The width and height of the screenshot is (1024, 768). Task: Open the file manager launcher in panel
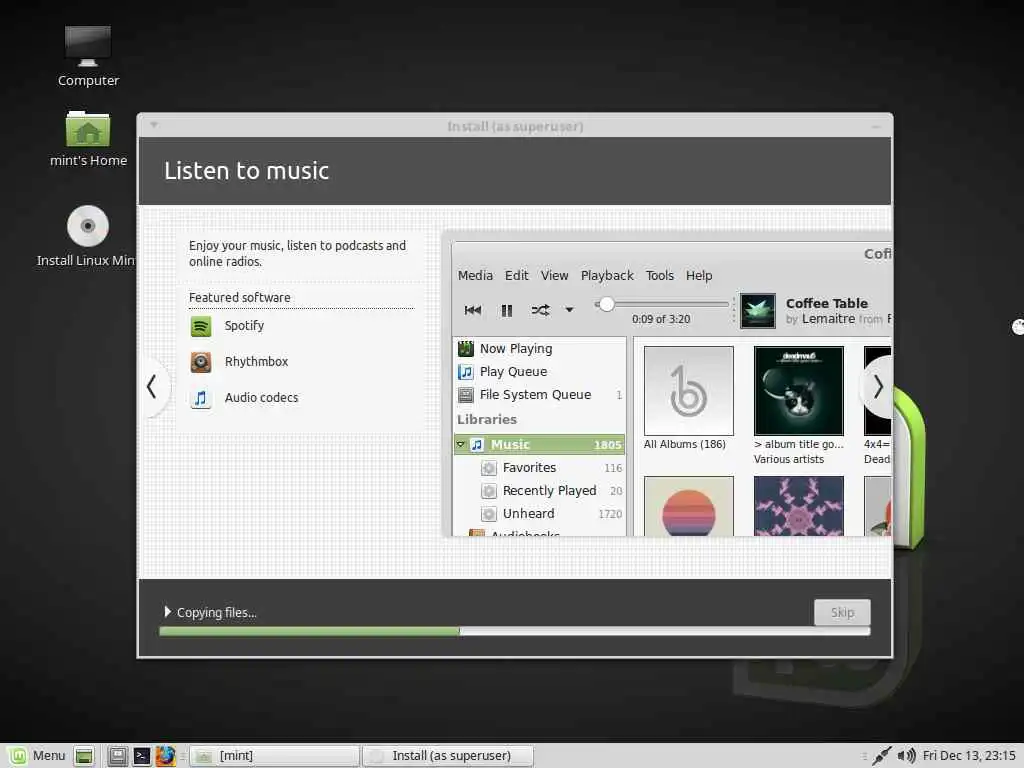click(117, 756)
